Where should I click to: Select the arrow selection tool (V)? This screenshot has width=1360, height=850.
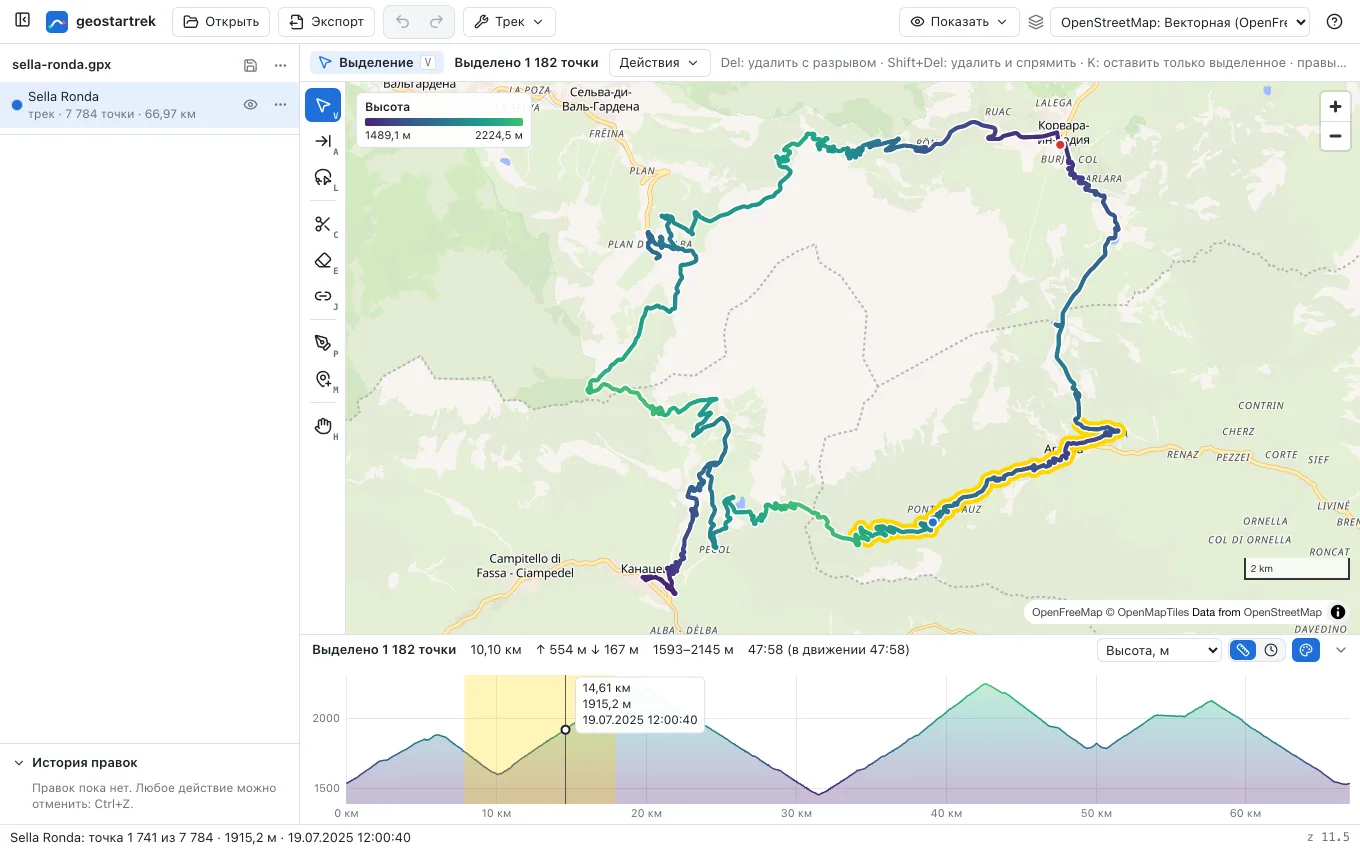323,106
